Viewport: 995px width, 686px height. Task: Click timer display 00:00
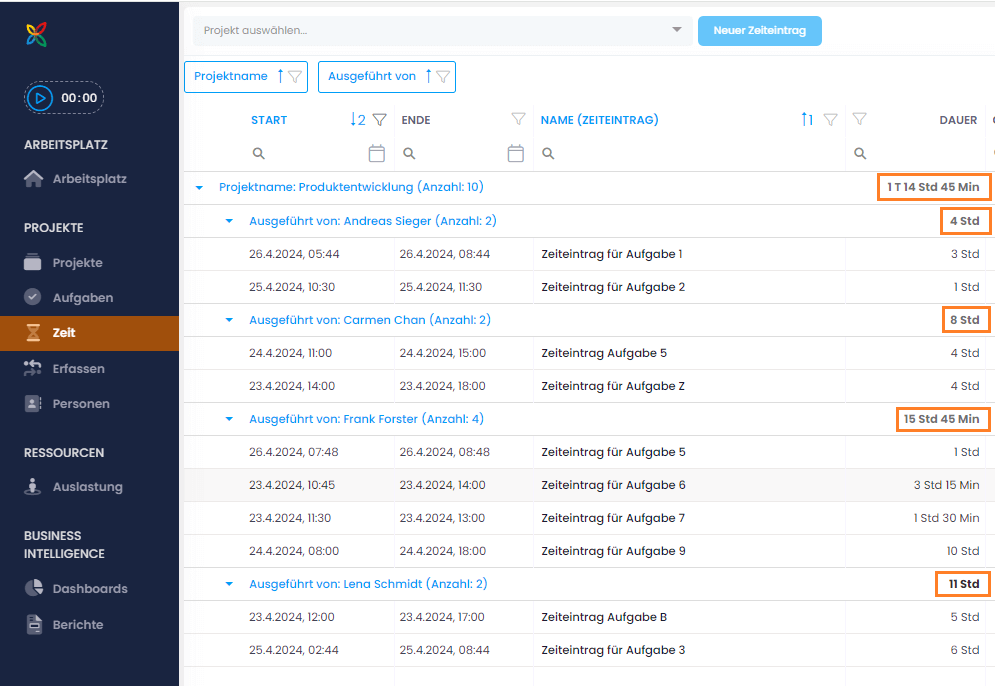point(79,98)
